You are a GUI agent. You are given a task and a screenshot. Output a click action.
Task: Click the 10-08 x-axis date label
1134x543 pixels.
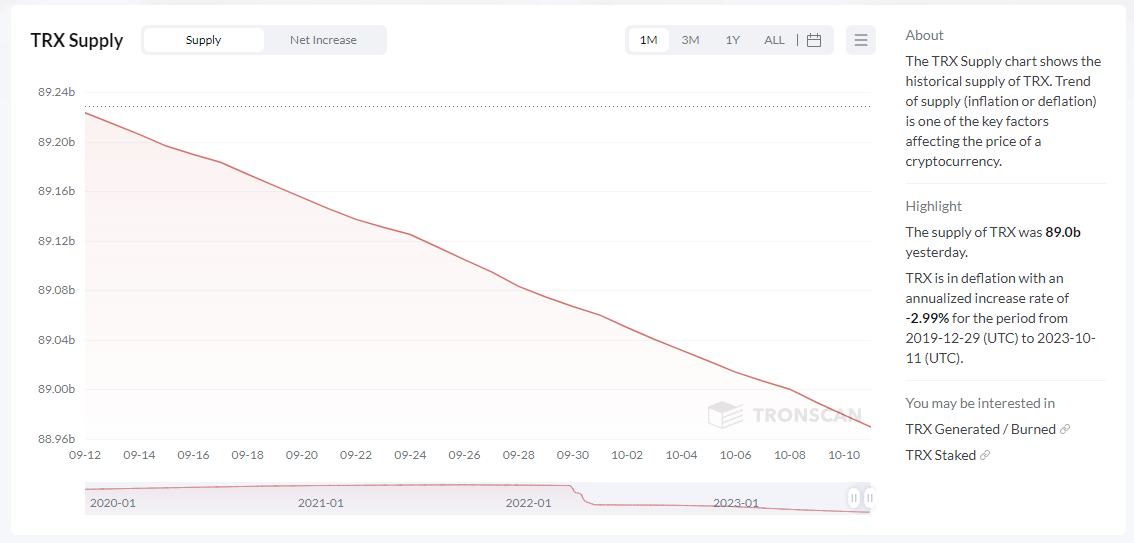point(790,456)
